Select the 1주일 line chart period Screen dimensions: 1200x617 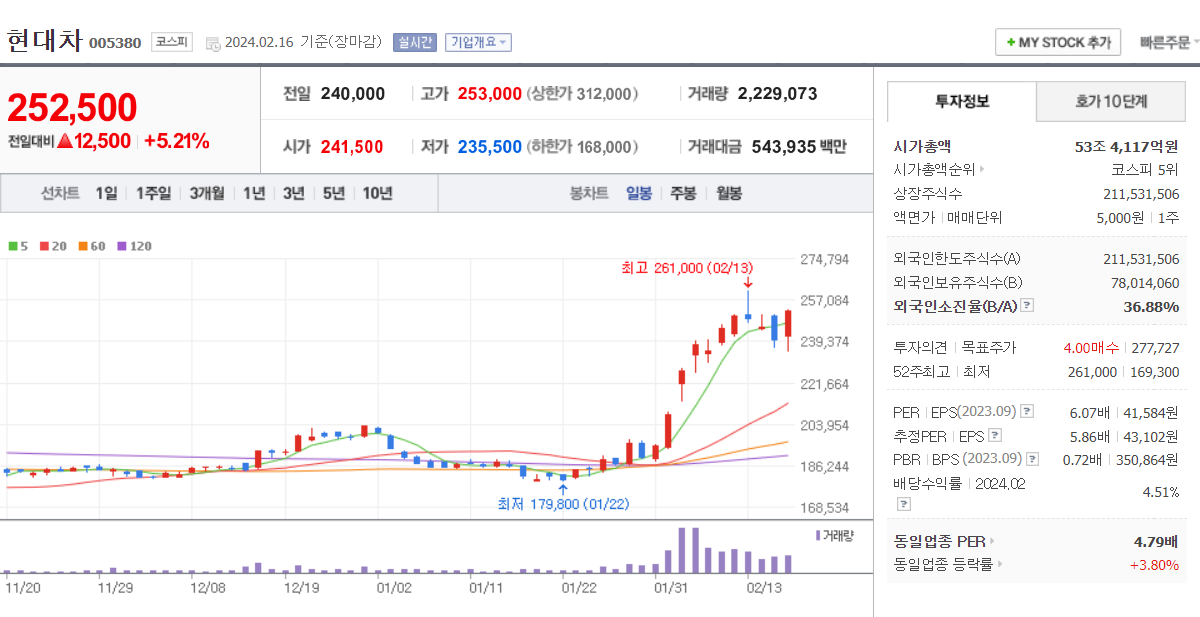(x=153, y=194)
